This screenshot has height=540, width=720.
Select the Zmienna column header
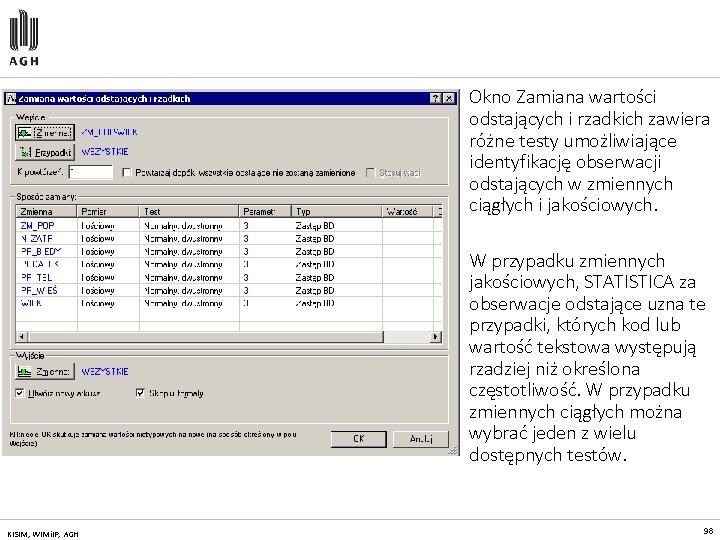[46, 212]
